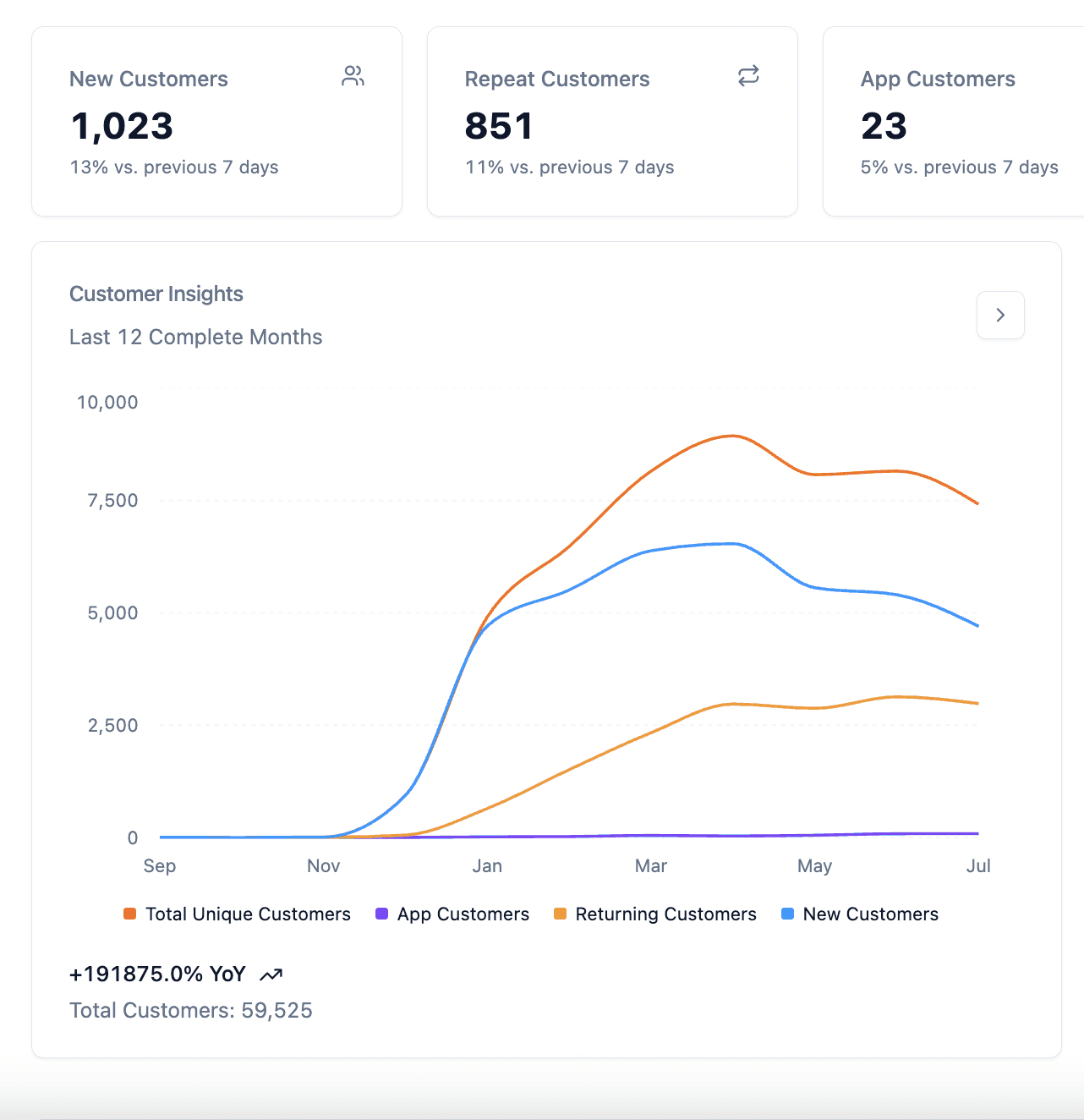This screenshot has height=1120, width=1084.
Task: Click the App Customers card title
Action: click(938, 79)
